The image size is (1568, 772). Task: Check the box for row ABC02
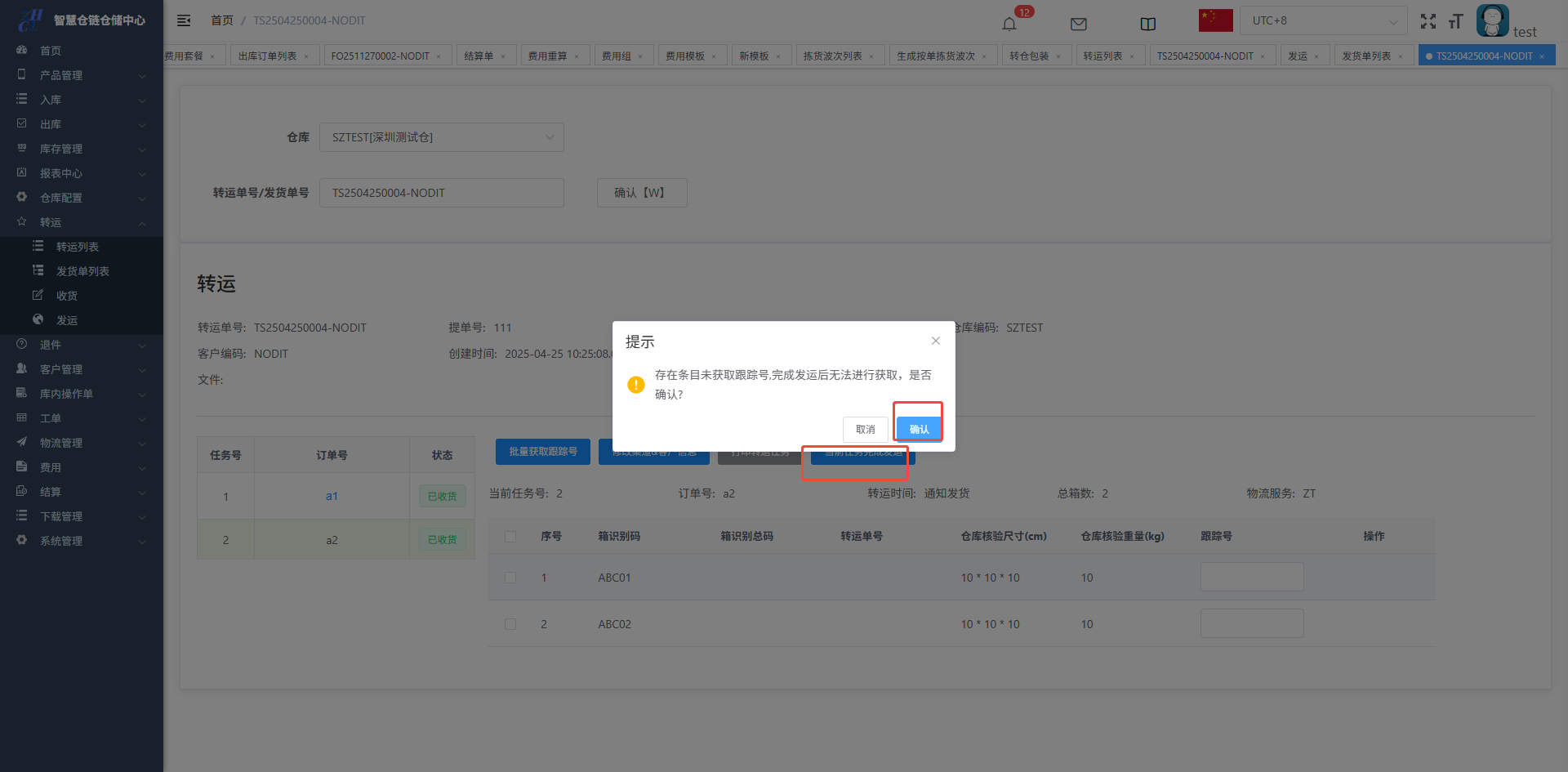point(510,624)
